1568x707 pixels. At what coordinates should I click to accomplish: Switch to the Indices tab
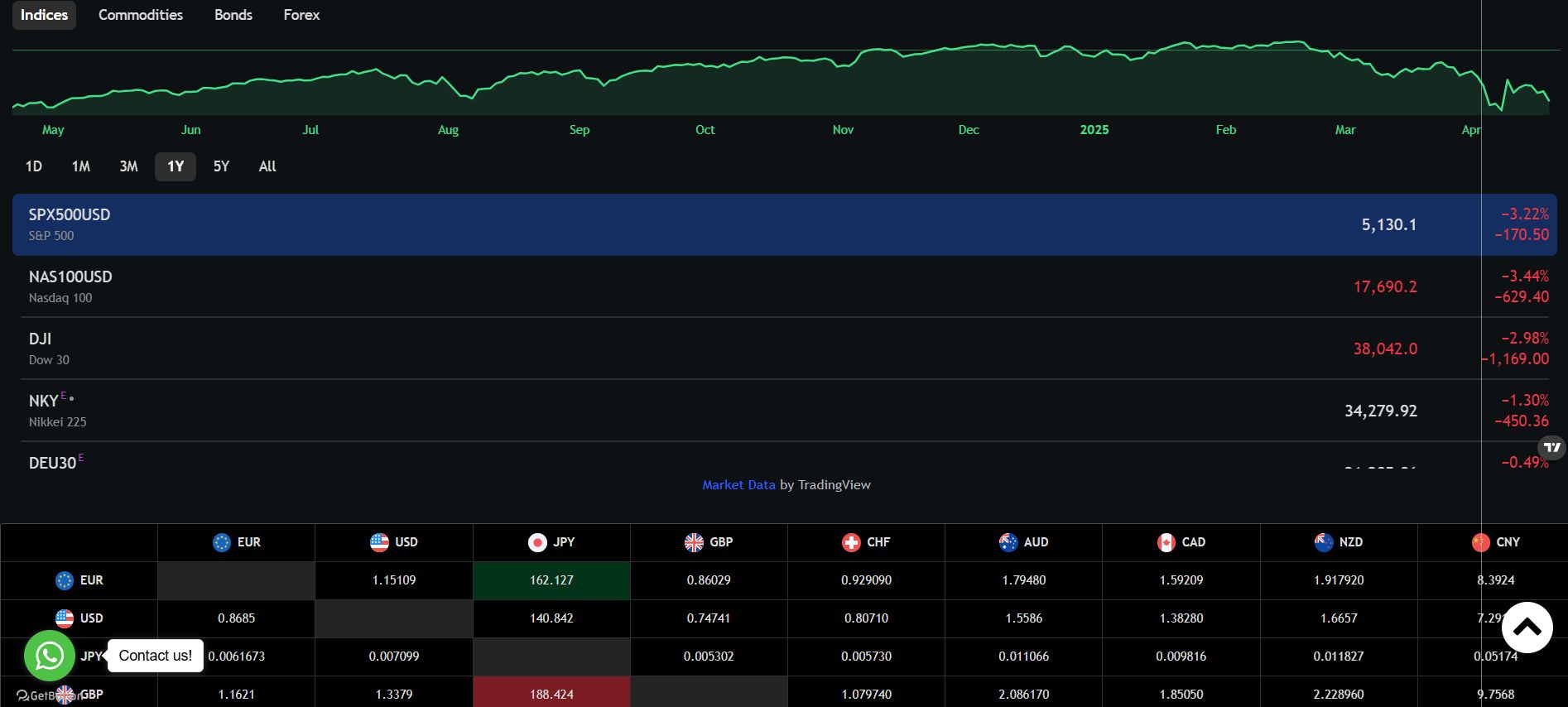click(44, 15)
